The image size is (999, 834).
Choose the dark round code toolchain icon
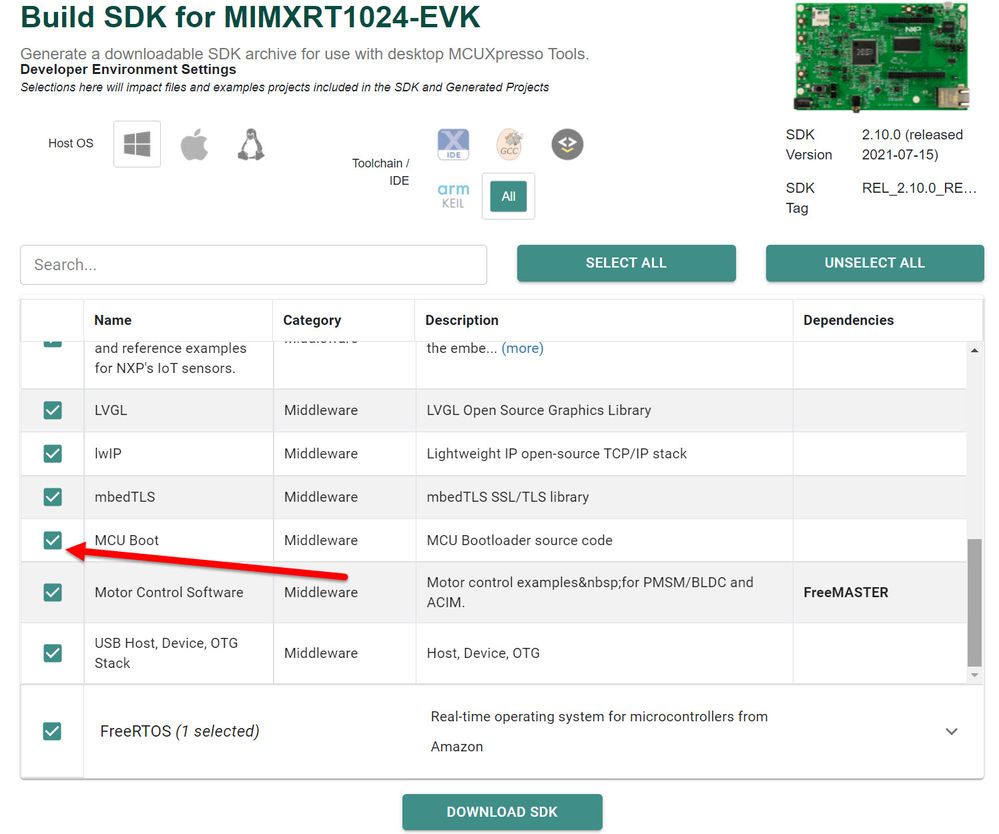pyautogui.click(x=567, y=144)
